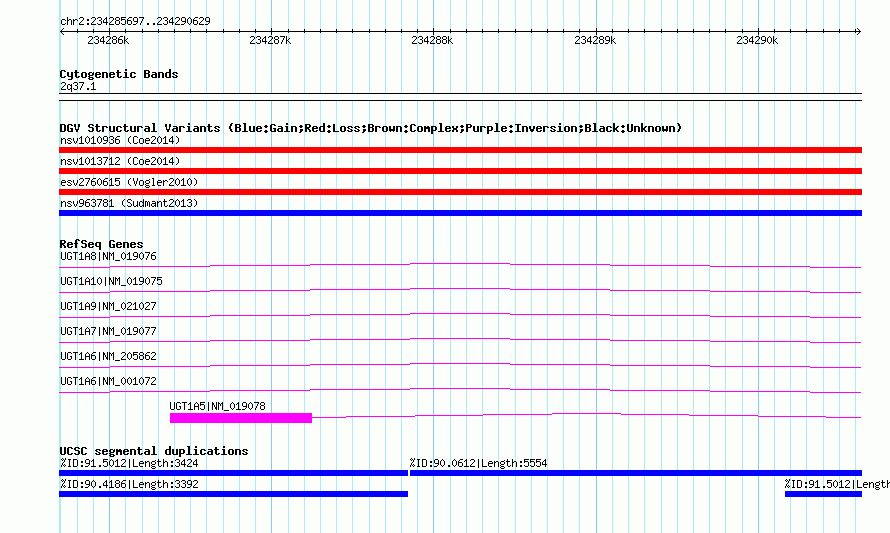Click the magenta UGT1A5 exon block
Image resolution: width=890 pixels, height=533 pixels.
[x=241, y=418]
